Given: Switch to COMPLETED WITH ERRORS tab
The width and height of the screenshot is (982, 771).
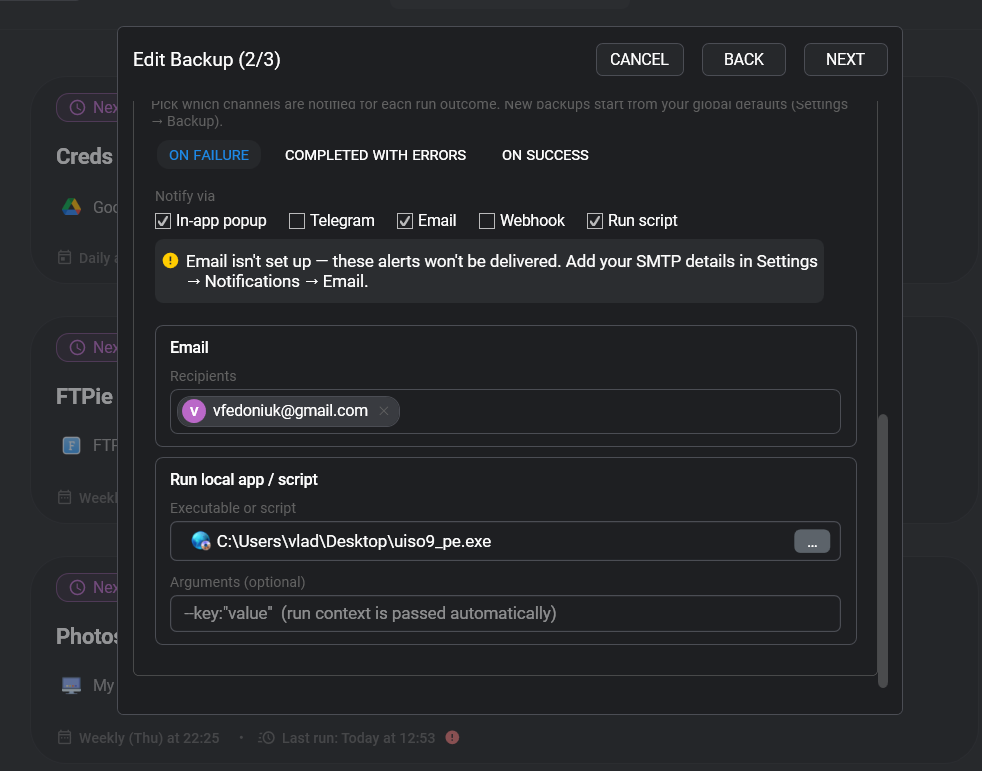Looking at the screenshot, I should point(375,155).
